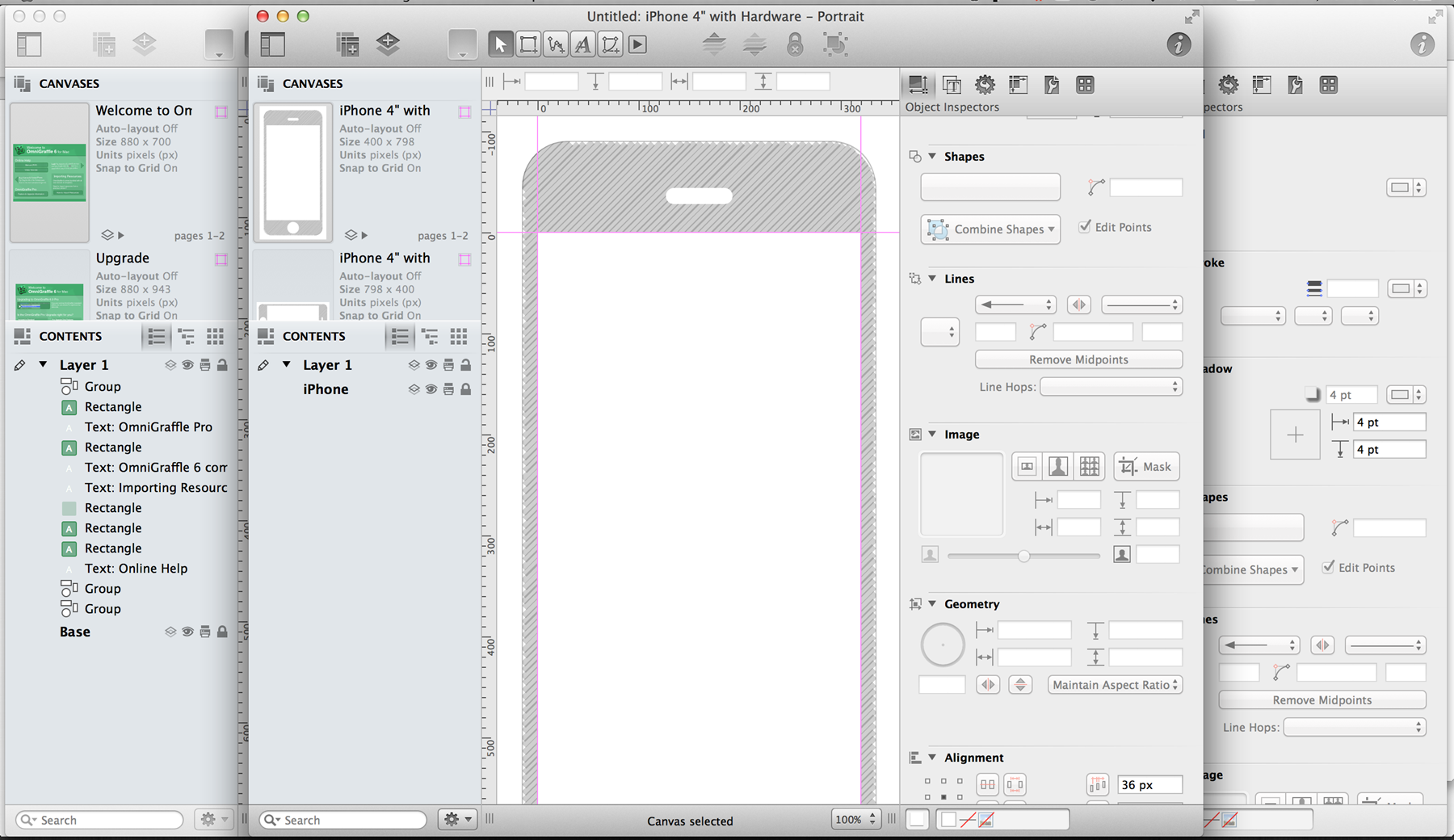Select the Text tool
Viewport: 1454px width, 840px height.
click(x=583, y=44)
